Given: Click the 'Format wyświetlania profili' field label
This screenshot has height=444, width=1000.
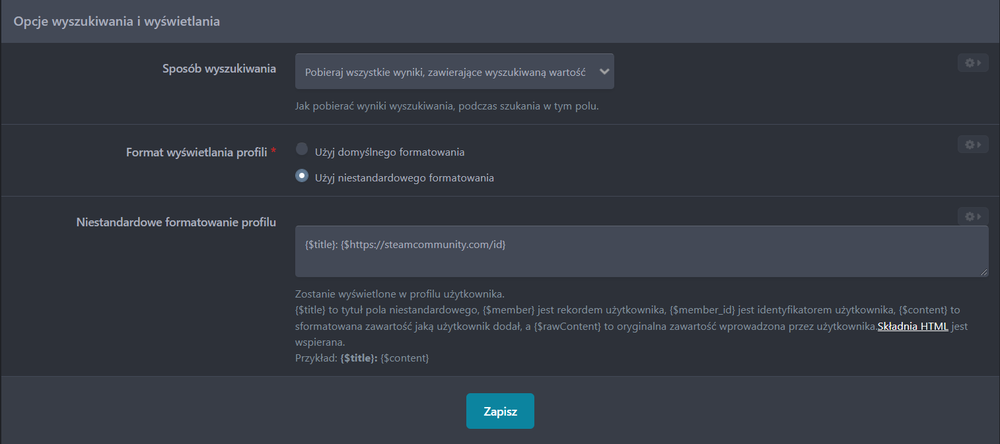Looking at the screenshot, I should (196, 153).
